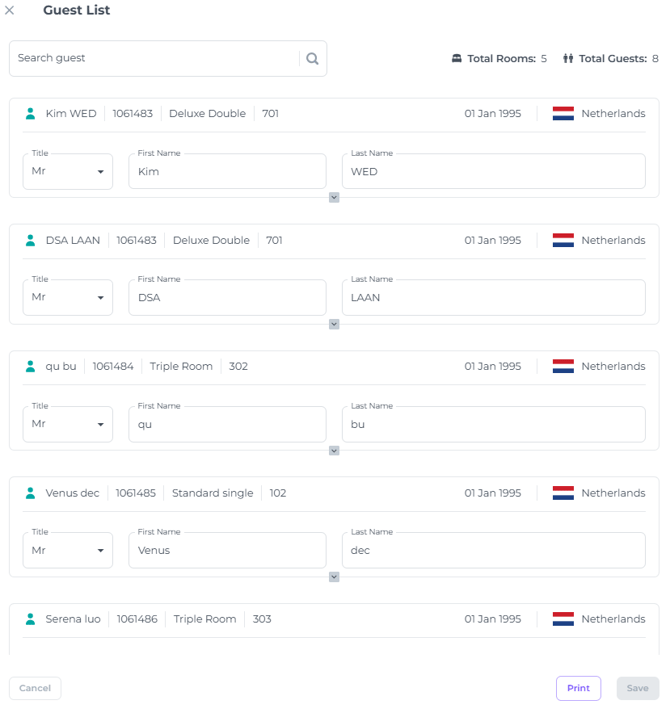Click the Total Guests people icon

568,59
